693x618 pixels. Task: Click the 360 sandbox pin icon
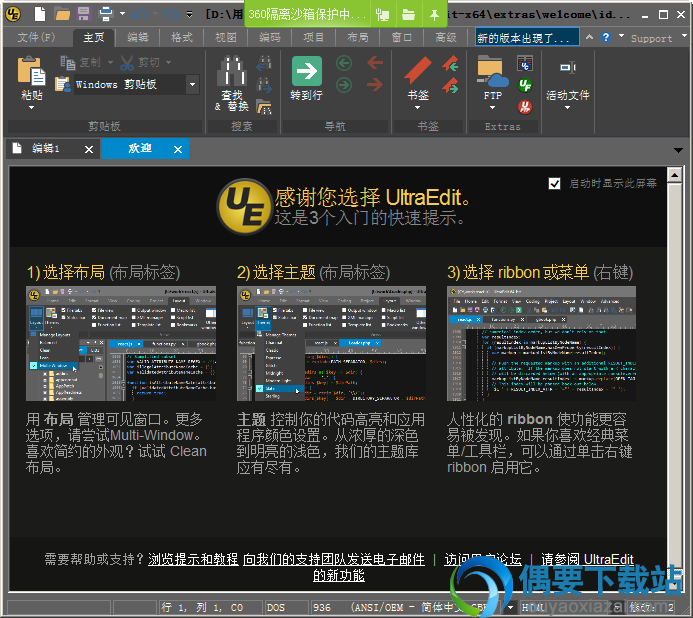pos(434,15)
